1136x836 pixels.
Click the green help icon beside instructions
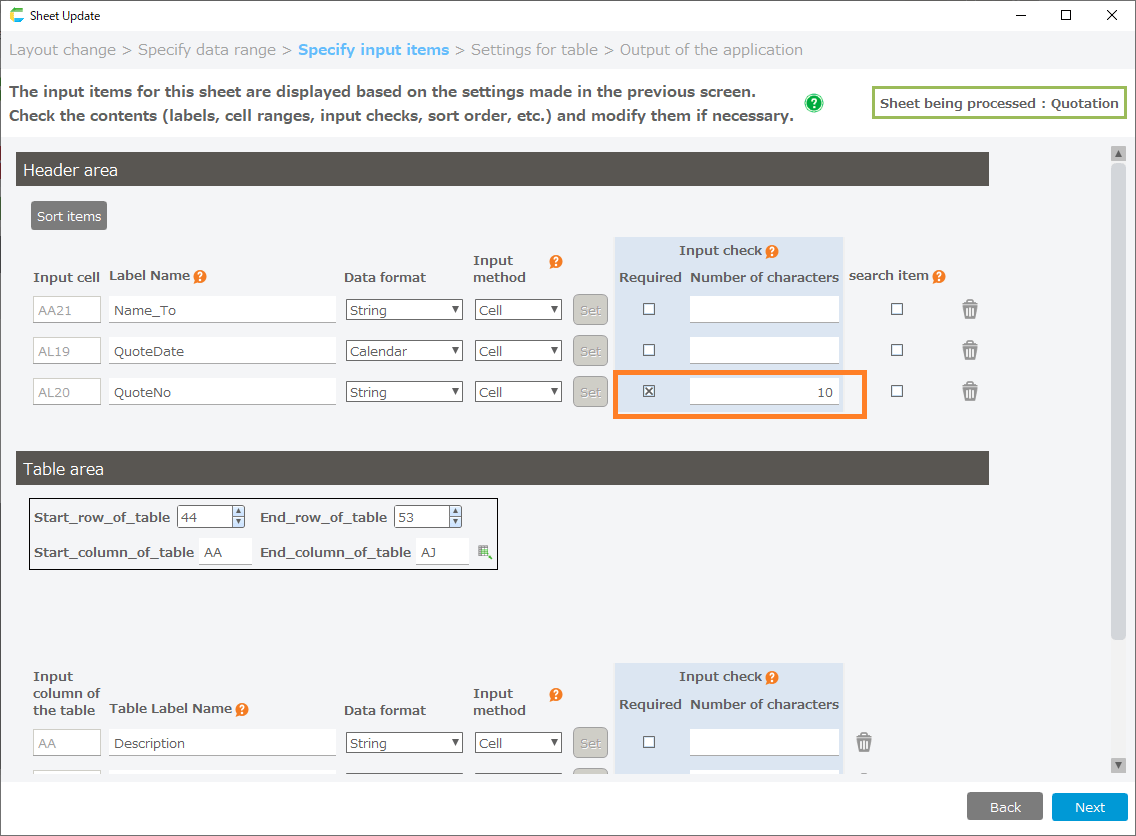814,103
